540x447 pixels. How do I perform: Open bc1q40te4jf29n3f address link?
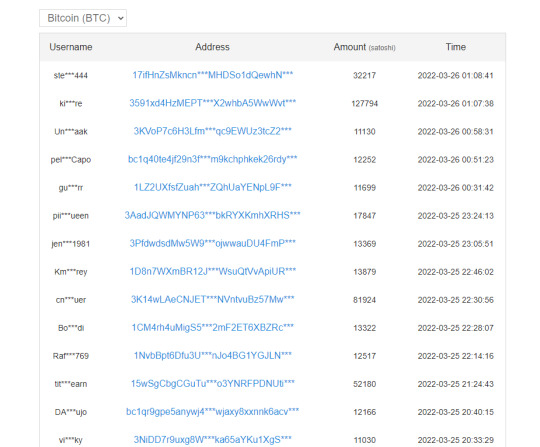[x=212, y=159]
